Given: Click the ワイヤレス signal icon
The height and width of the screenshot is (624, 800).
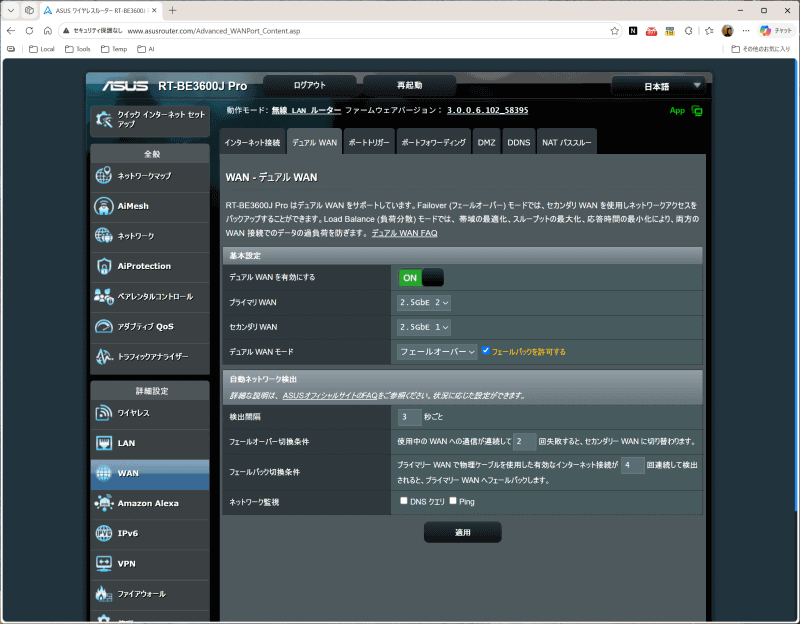Looking at the screenshot, I should pos(104,413).
